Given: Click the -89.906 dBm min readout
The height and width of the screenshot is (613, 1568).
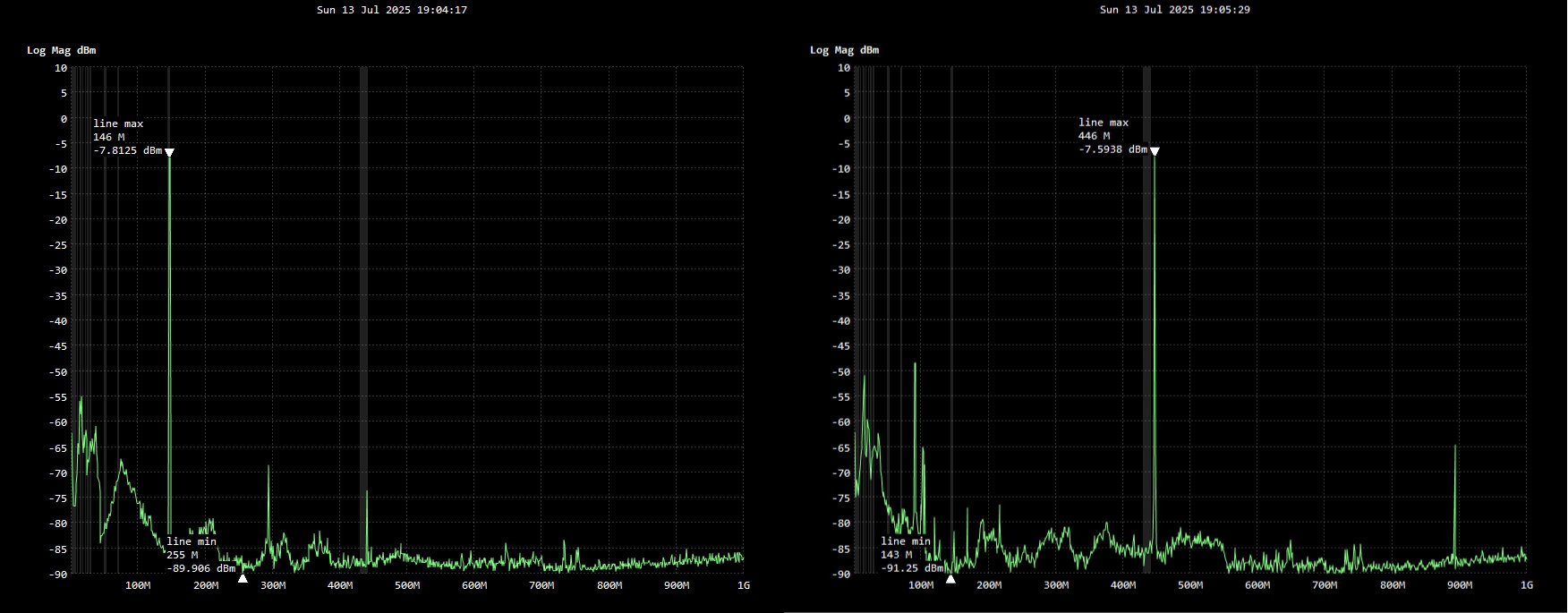Looking at the screenshot, I should (x=200, y=568).
